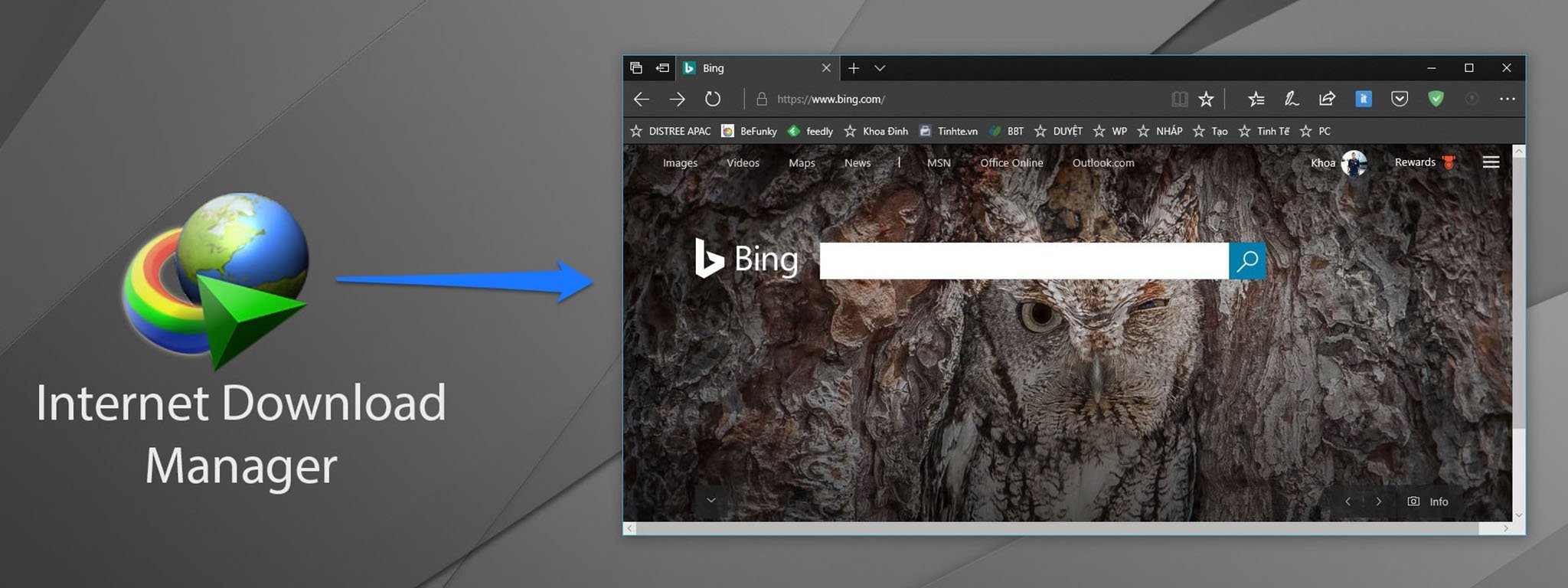Click vertical scrollbar down arrow
The width and height of the screenshot is (1568, 588).
(x=1519, y=515)
